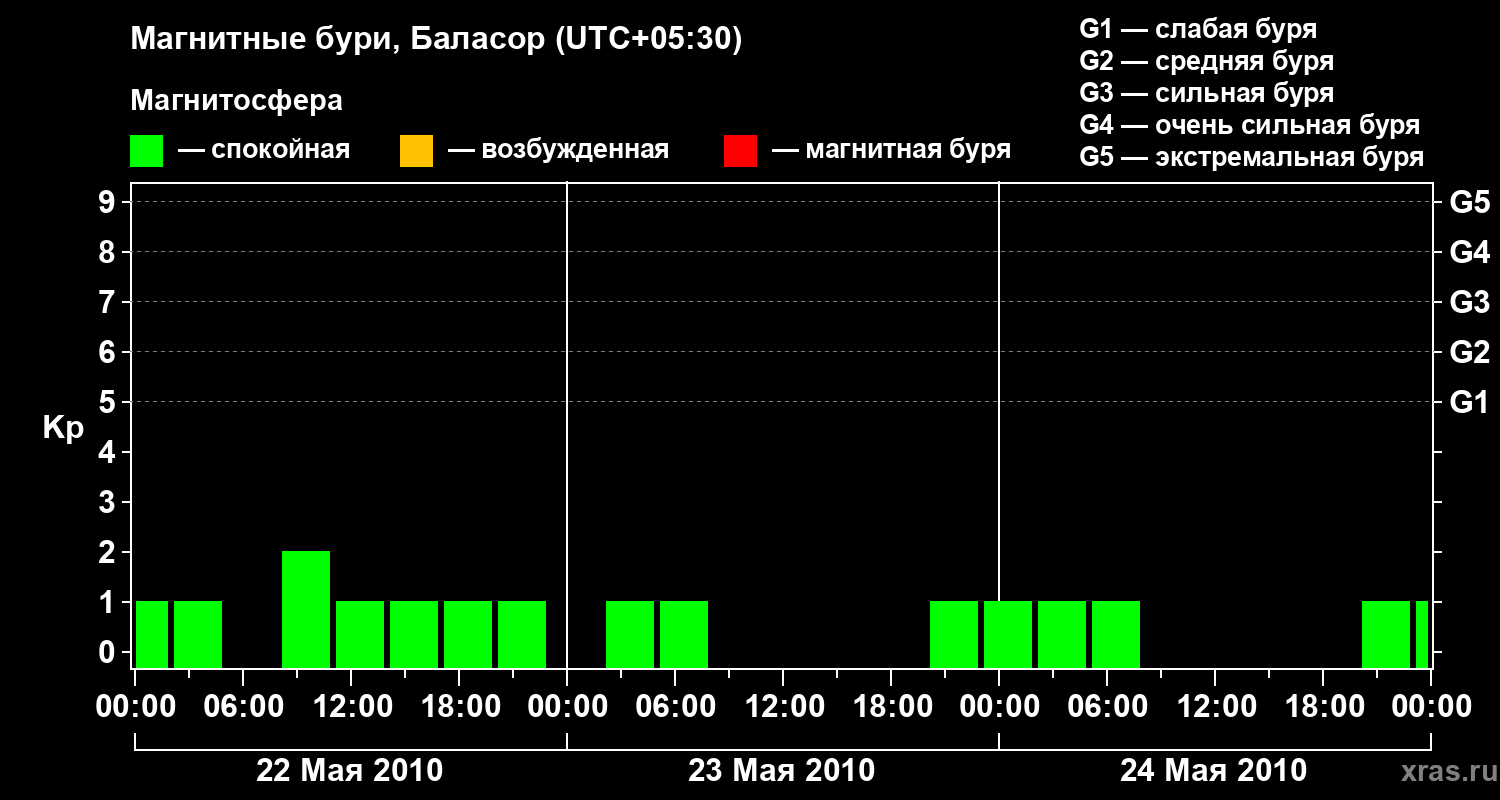The width and height of the screenshot is (1500, 800).
Task: Click the title 'Магнитные бури, Баласор (UTC+05:30)'
Action: 436,40
